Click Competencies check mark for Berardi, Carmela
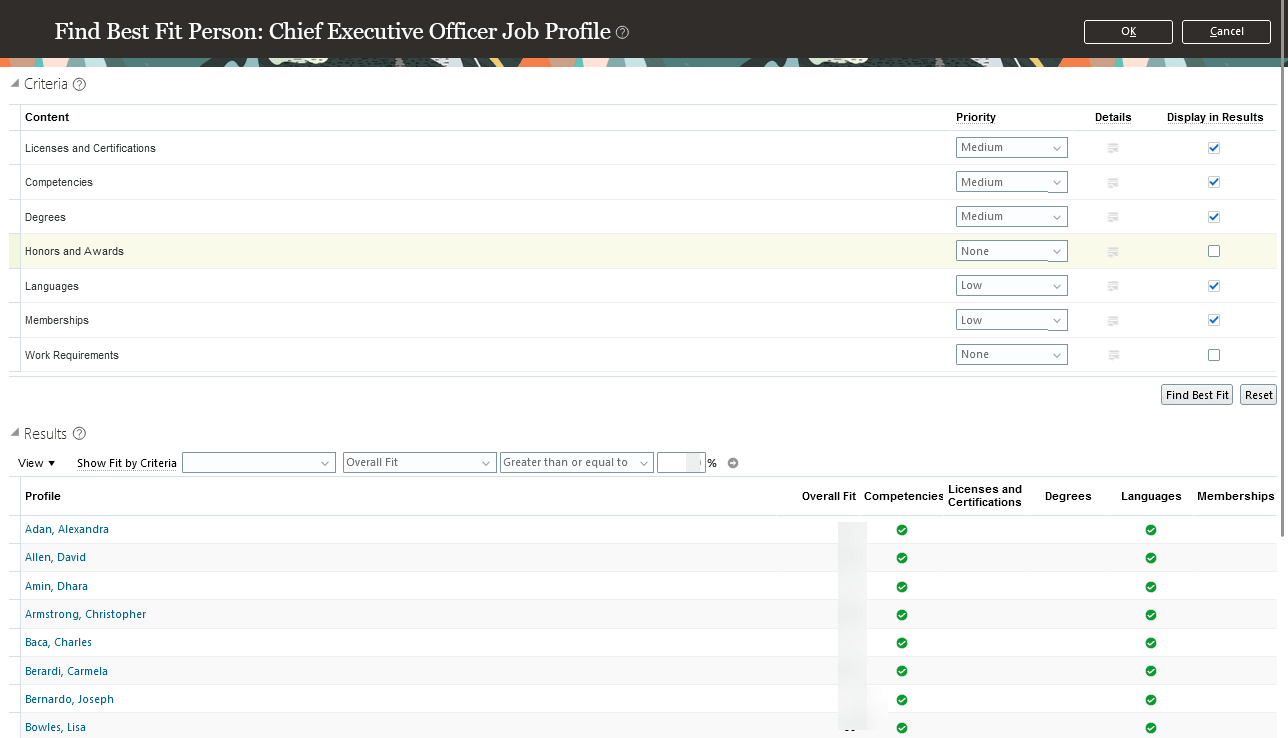The height and width of the screenshot is (738, 1288). [x=902, y=672]
